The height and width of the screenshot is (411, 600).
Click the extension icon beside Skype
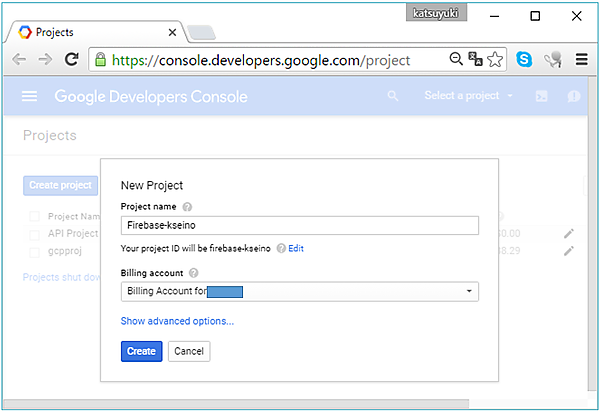(x=553, y=59)
